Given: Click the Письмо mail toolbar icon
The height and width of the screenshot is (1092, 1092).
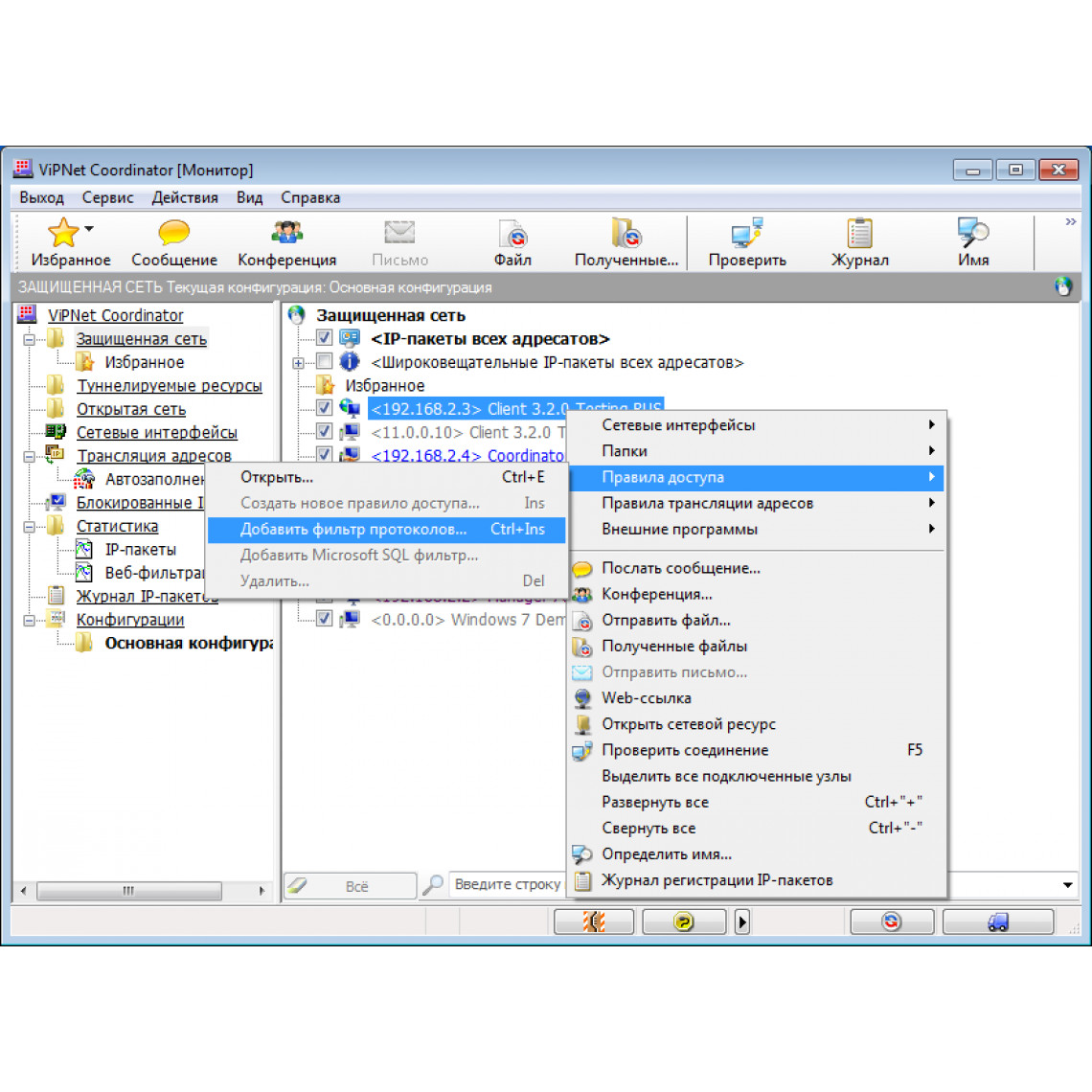Looking at the screenshot, I should click(399, 233).
